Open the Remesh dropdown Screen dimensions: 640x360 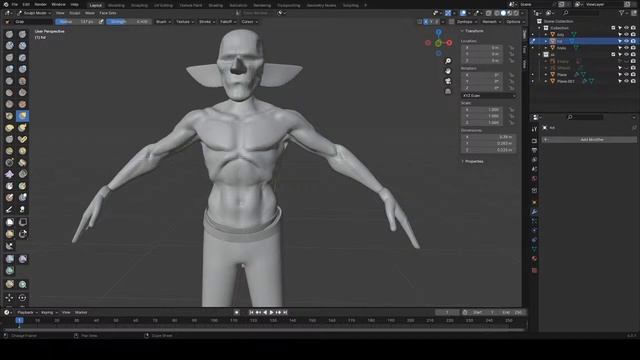click(492, 22)
